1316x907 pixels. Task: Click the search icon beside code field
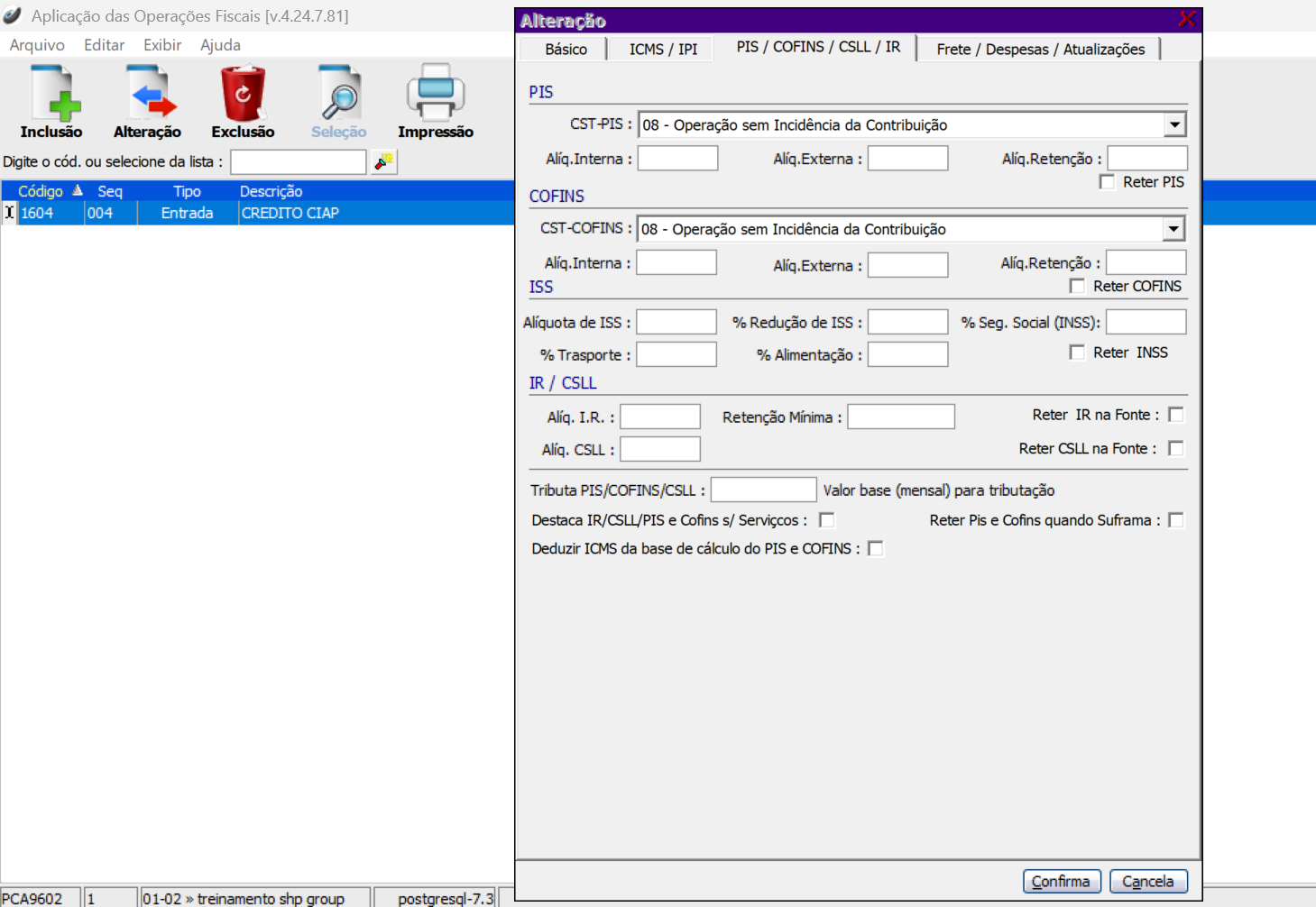tap(384, 161)
